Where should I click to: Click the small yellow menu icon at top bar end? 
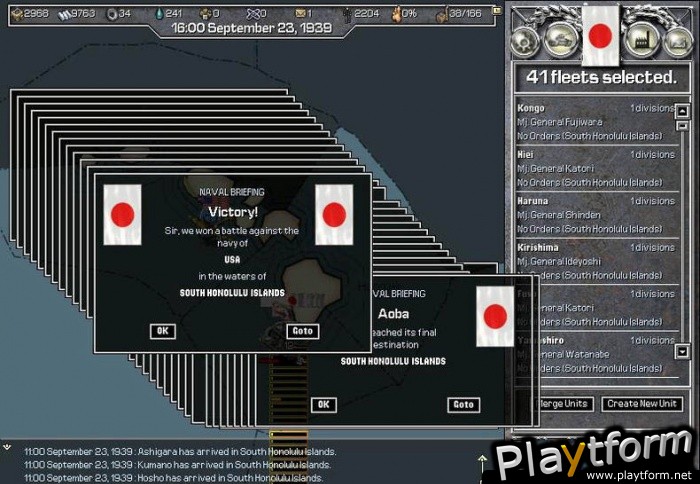(x=496, y=10)
